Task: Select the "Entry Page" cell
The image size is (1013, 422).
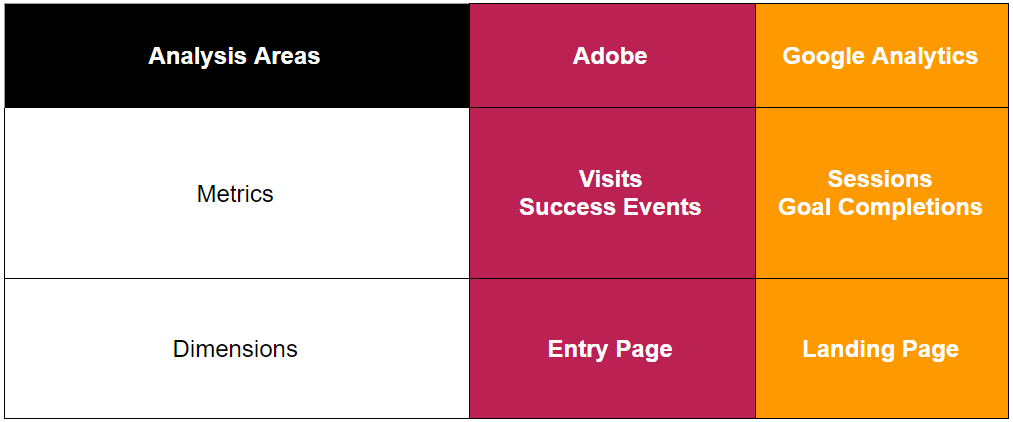Action: point(610,349)
